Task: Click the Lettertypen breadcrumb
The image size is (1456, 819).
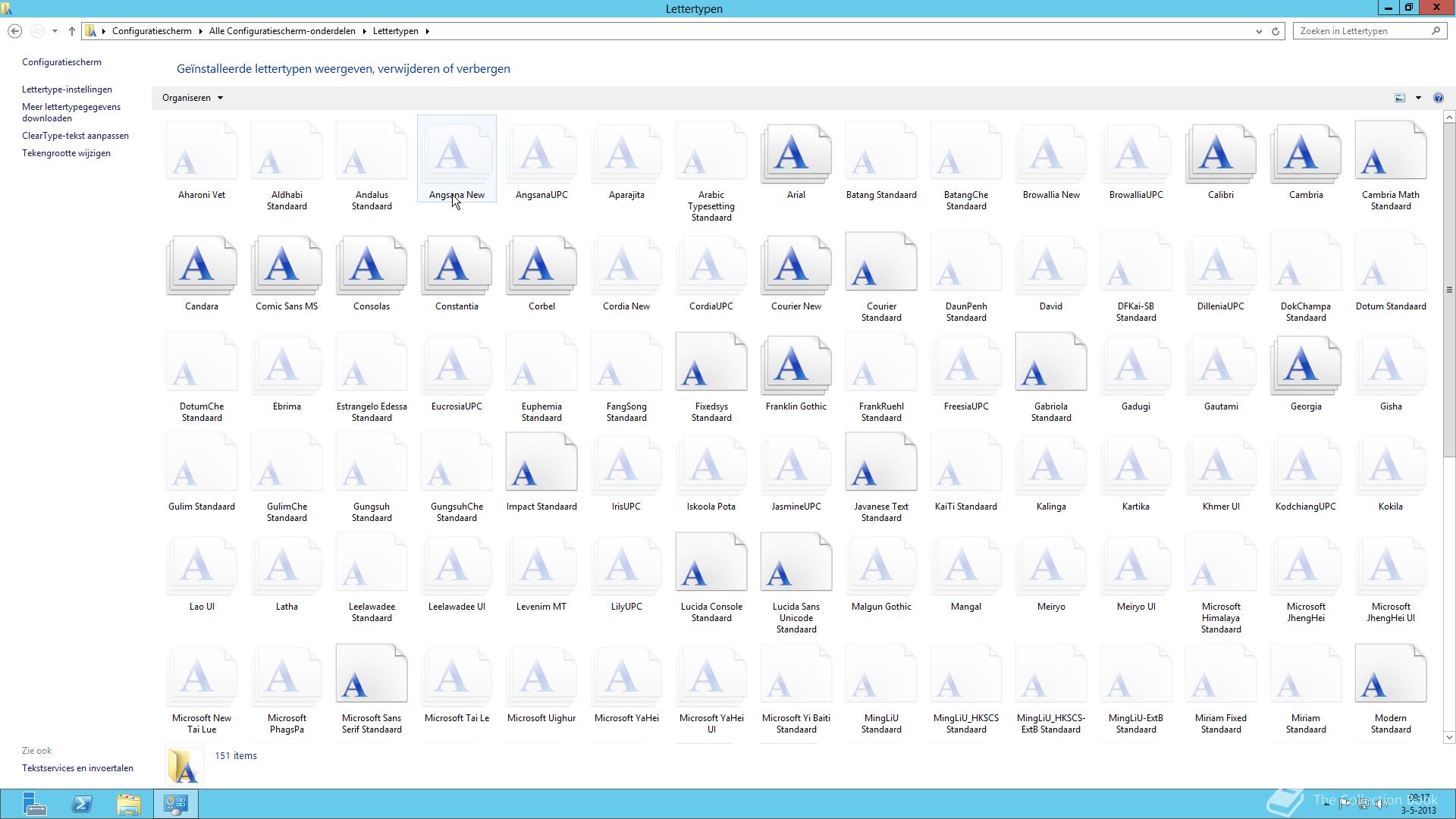Action: point(395,31)
